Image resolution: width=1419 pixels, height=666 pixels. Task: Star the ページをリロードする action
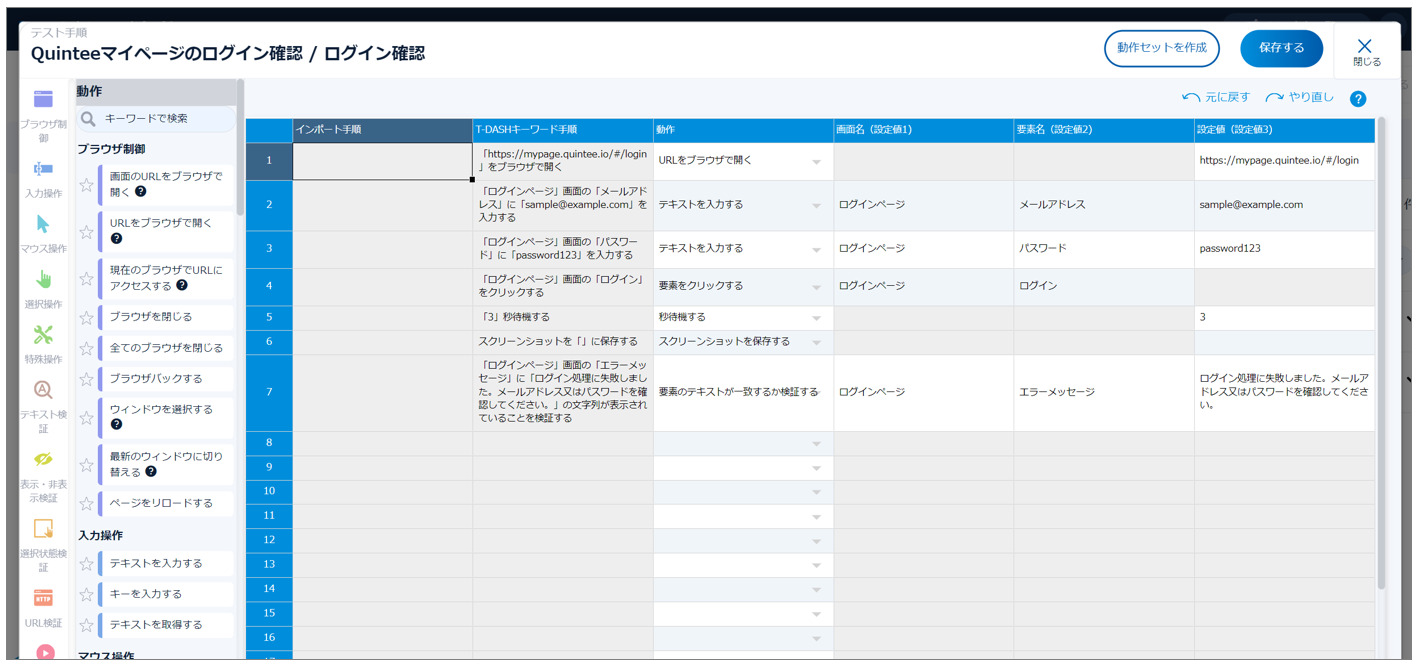pos(87,504)
